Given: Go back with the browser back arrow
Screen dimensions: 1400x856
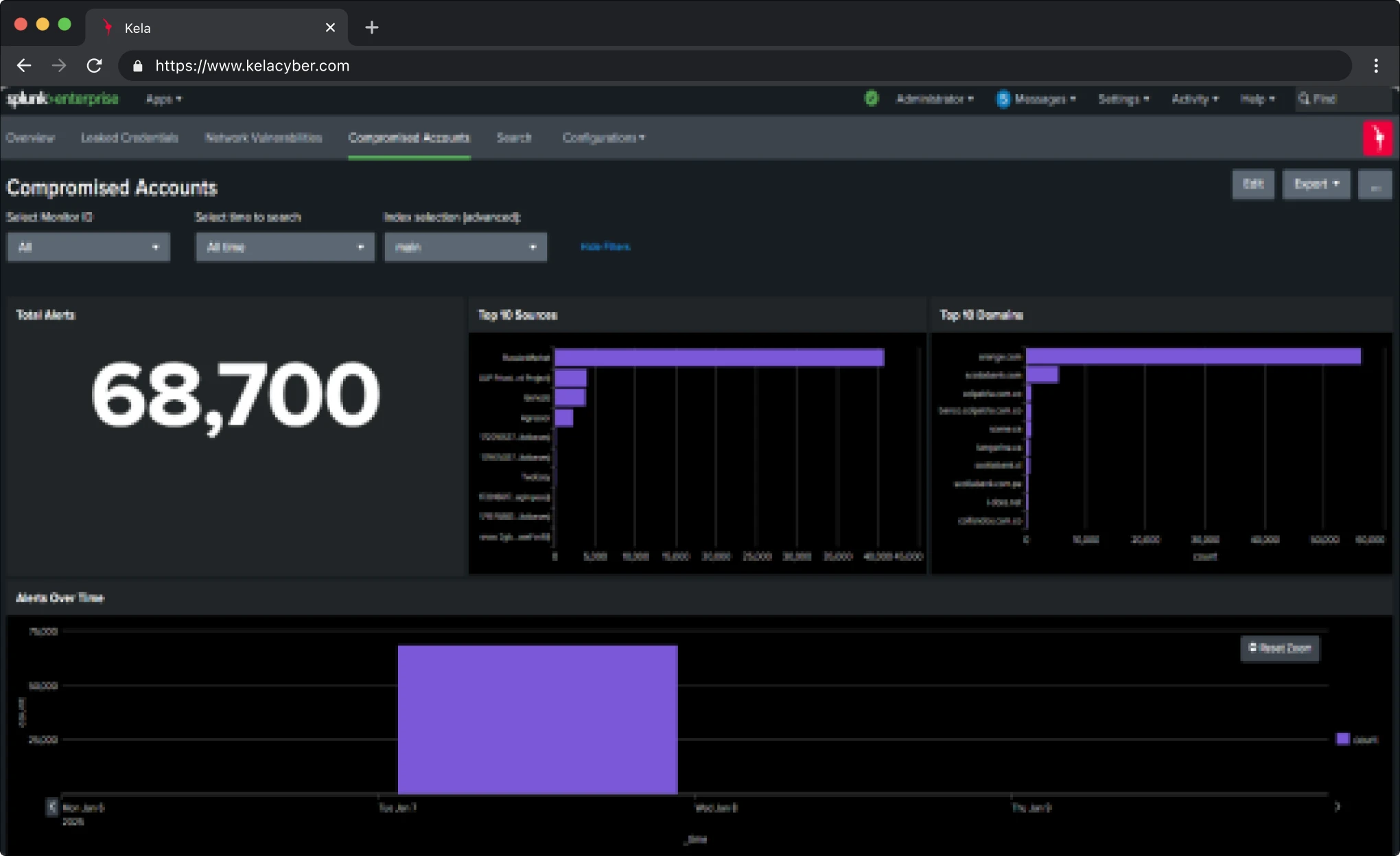Looking at the screenshot, I should (x=24, y=65).
